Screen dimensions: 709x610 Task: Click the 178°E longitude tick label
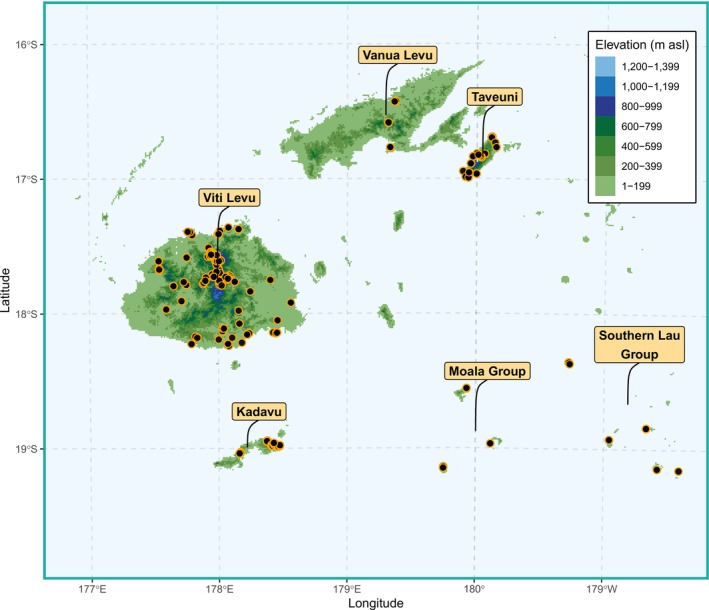tap(220, 589)
